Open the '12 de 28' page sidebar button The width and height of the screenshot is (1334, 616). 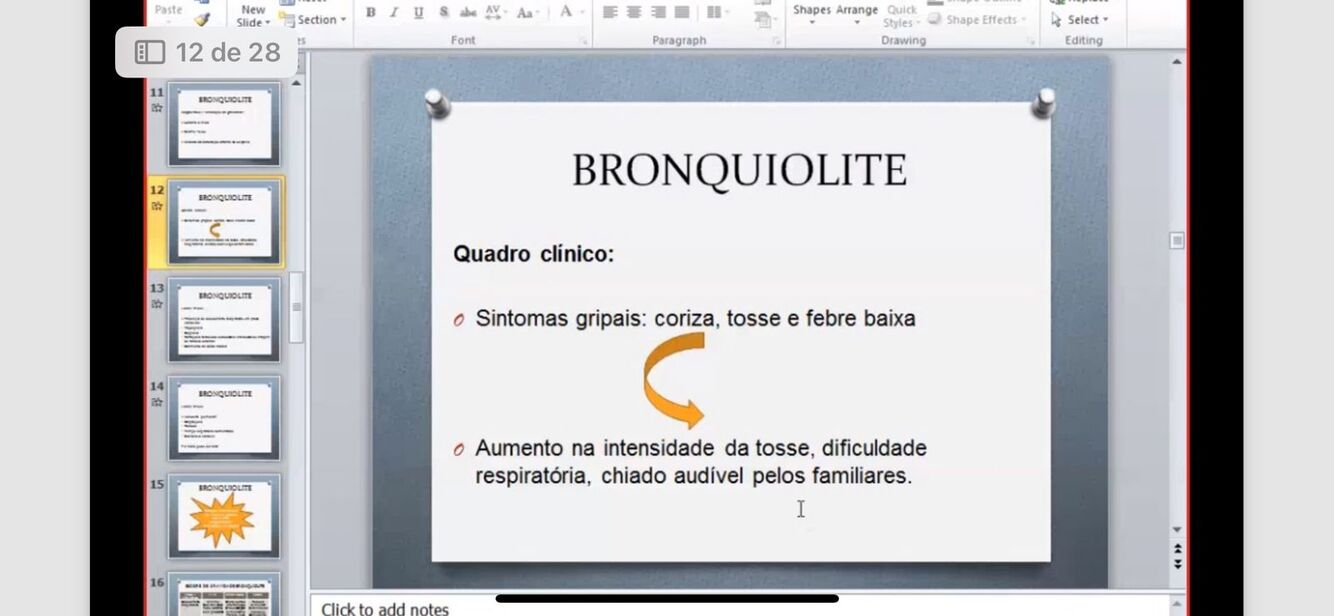pyautogui.click(x=207, y=52)
